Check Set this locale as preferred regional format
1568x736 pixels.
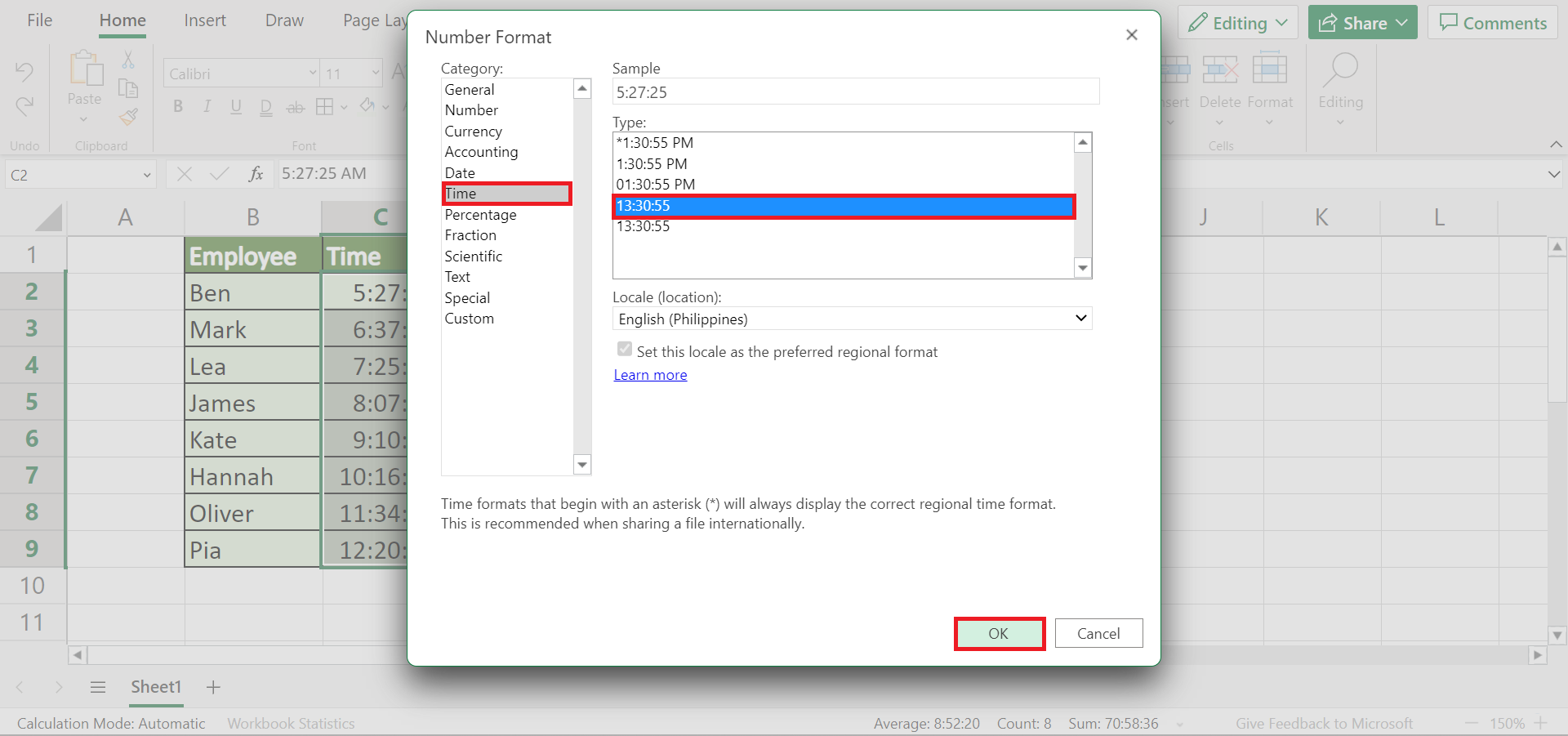click(x=624, y=349)
